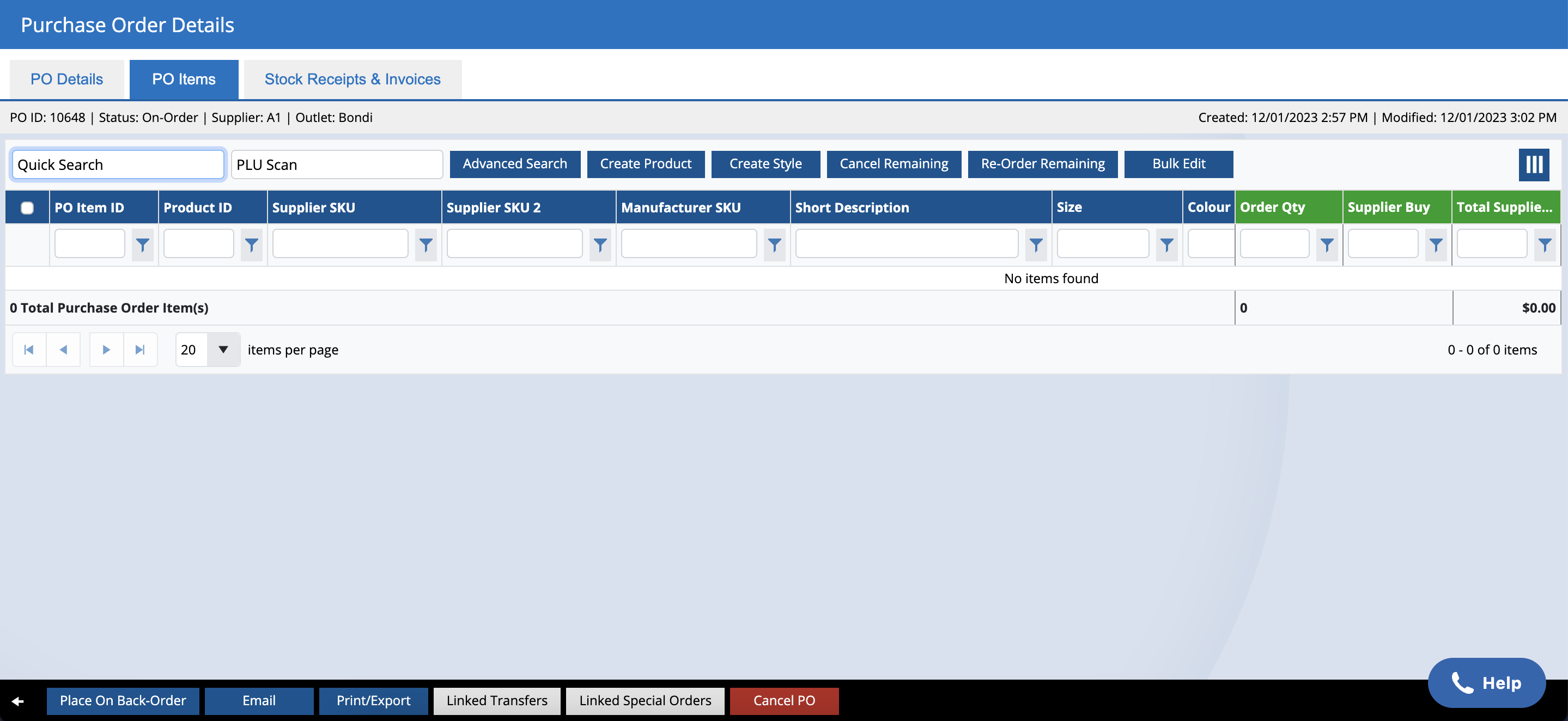1568x721 pixels.
Task: Click the Order Qty filter input
Action: pos(1274,243)
